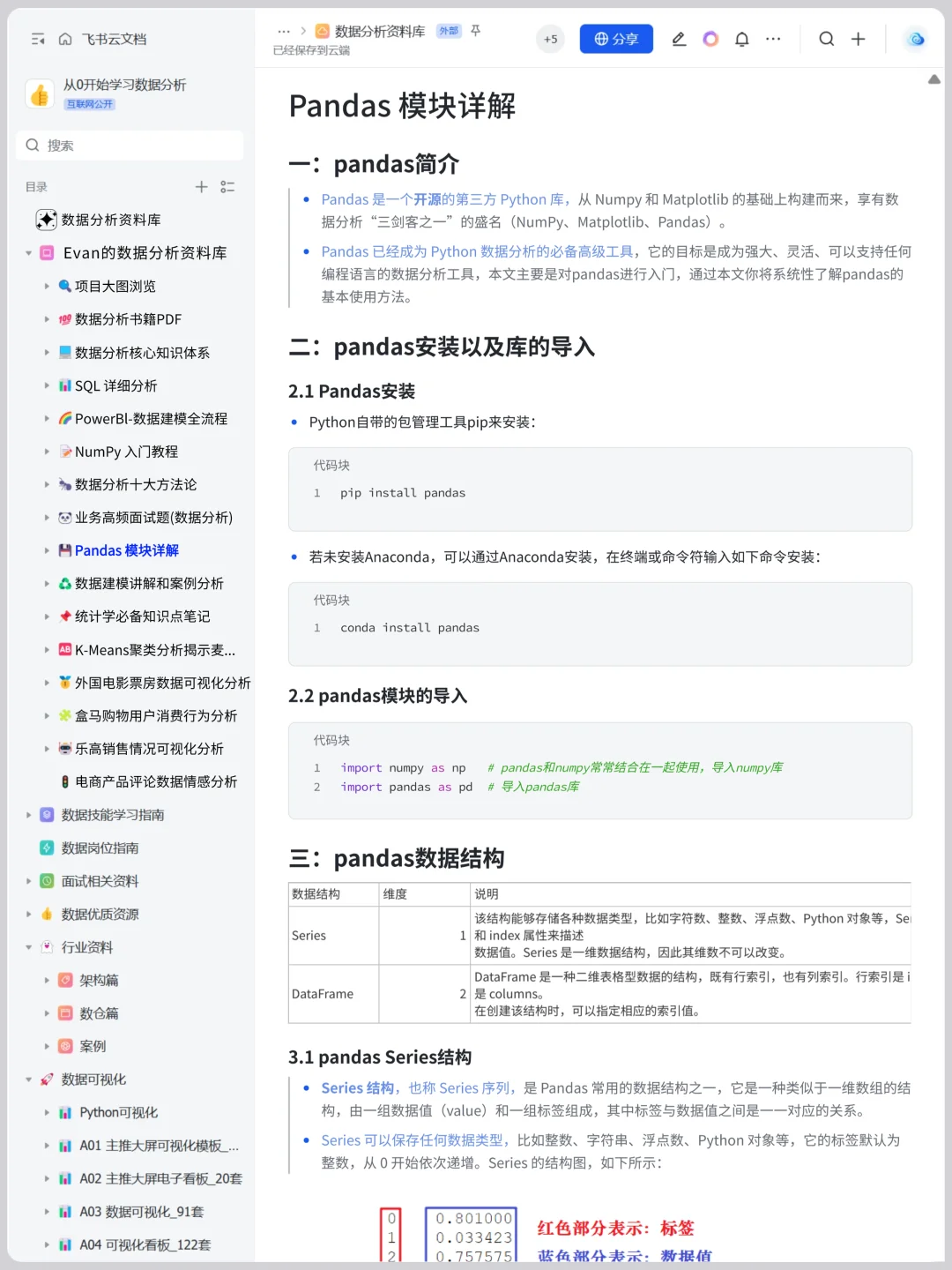
Task: Collapse the 行业资料 node
Action: [28, 947]
